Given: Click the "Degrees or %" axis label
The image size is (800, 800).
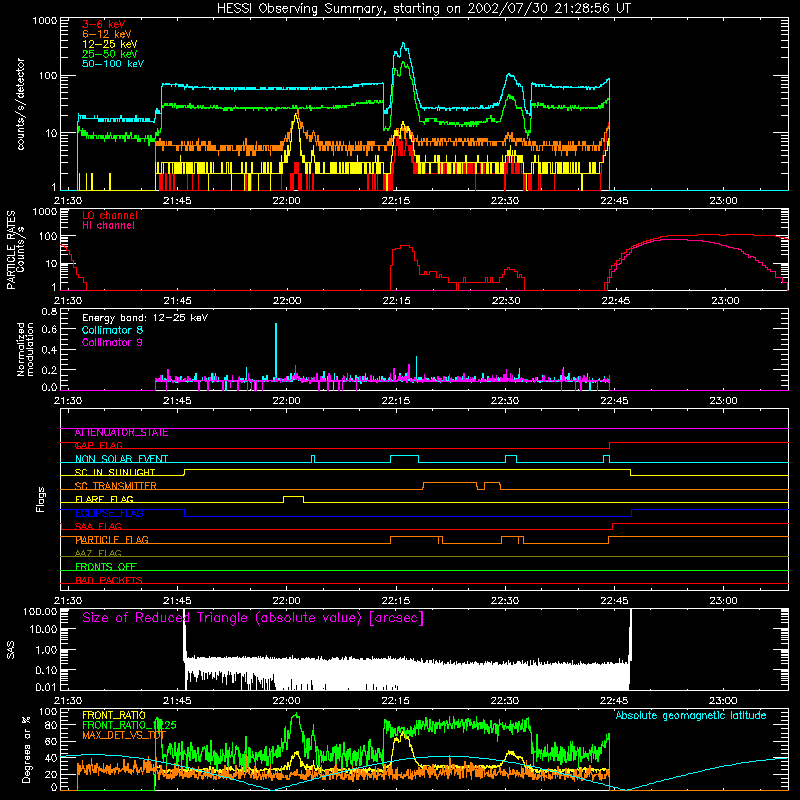Looking at the screenshot, I should point(26,749).
